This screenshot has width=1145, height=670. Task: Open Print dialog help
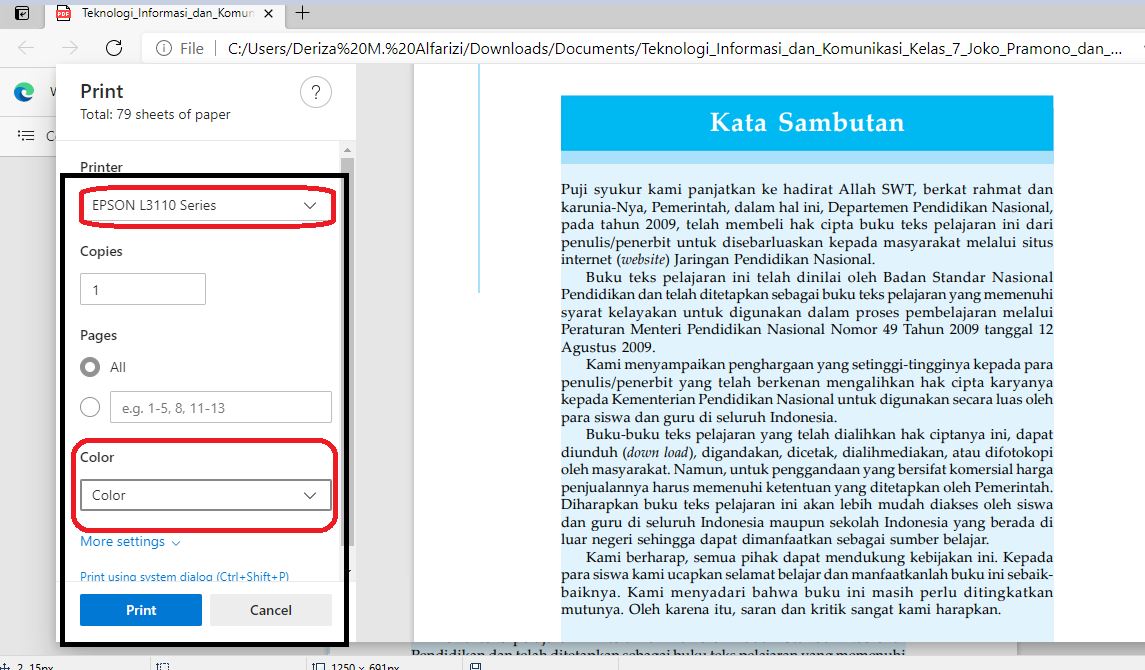tap(315, 92)
